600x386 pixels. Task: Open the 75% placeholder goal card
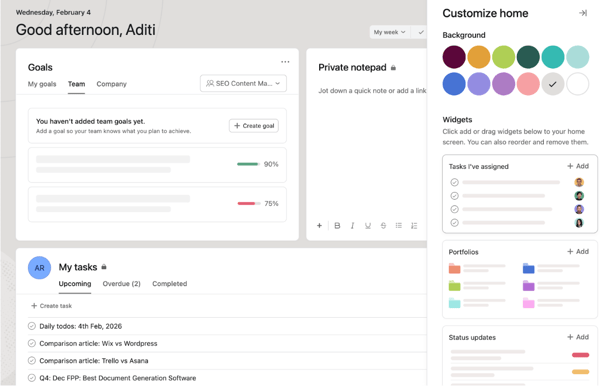pos(157,204)
